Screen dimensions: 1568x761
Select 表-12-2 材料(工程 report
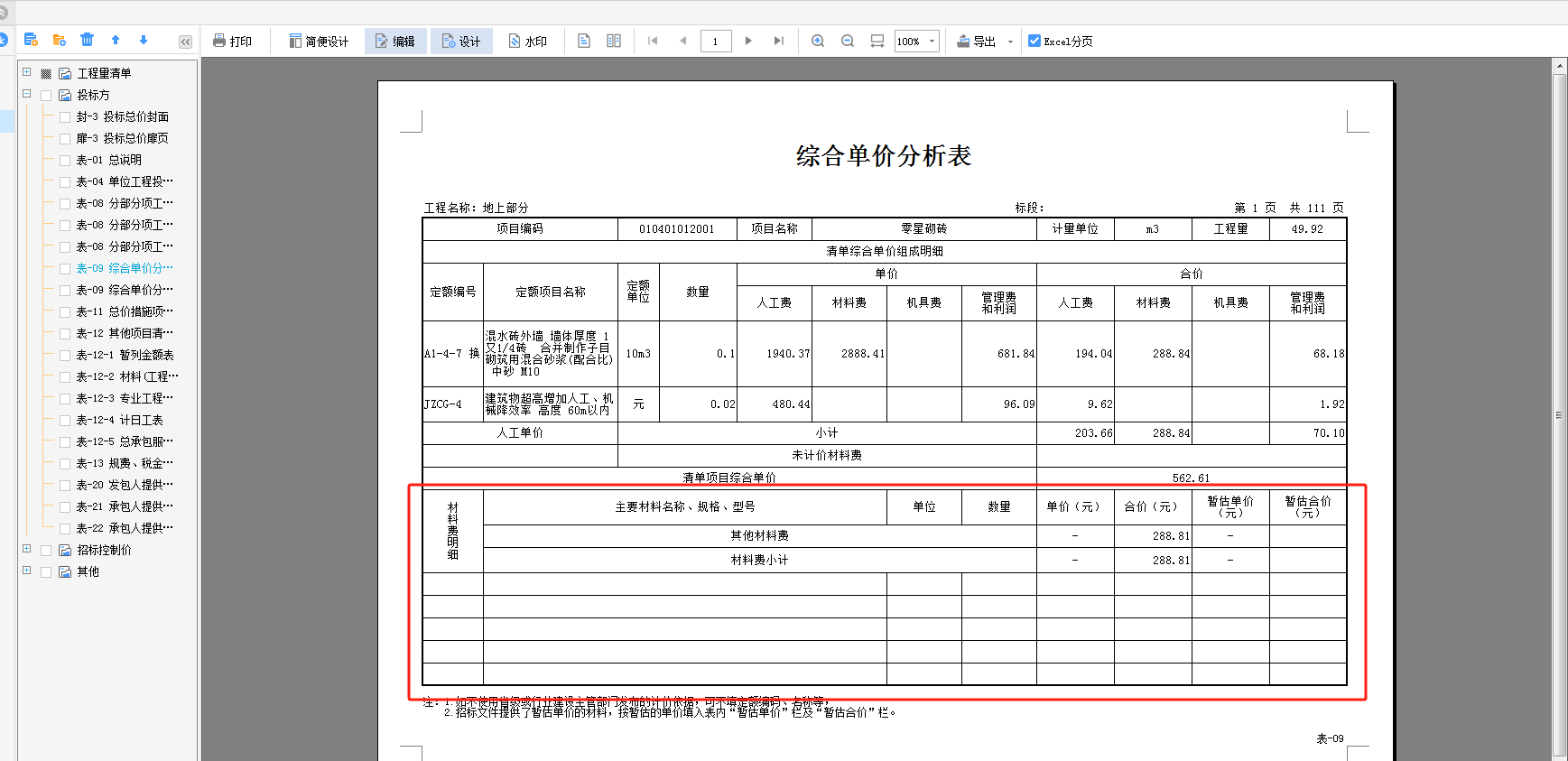pyautogui.click(x=127, y=376)
